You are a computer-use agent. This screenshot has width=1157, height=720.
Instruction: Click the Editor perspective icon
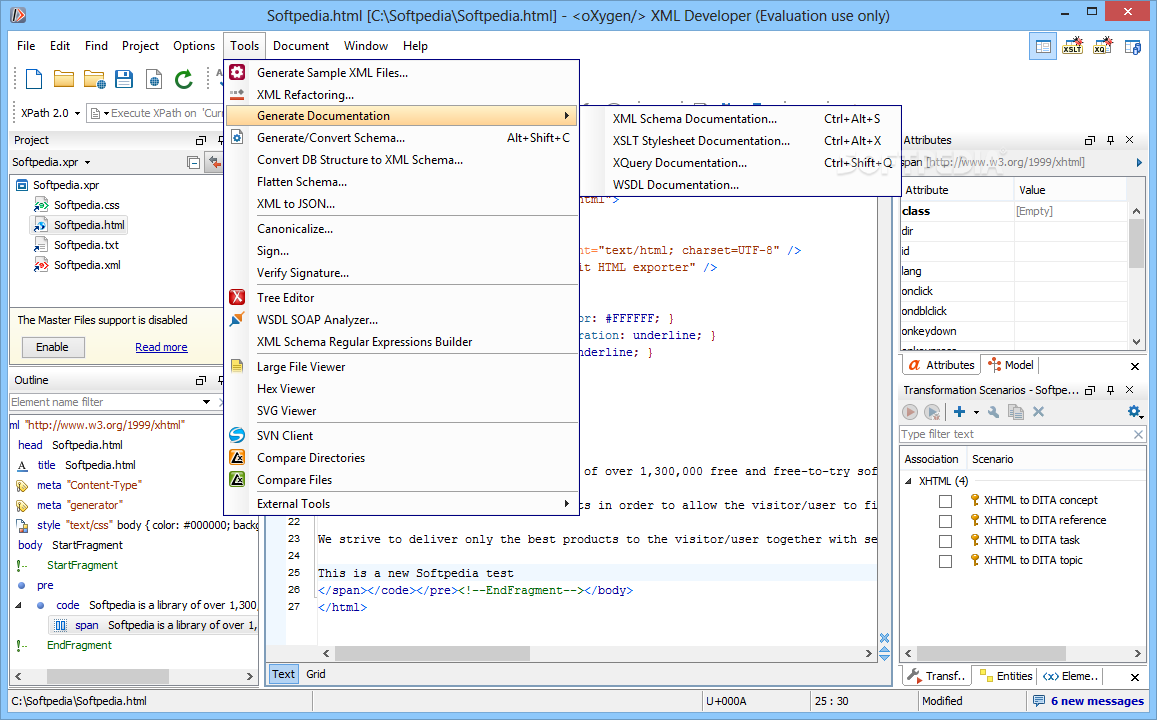[1043, 46]
